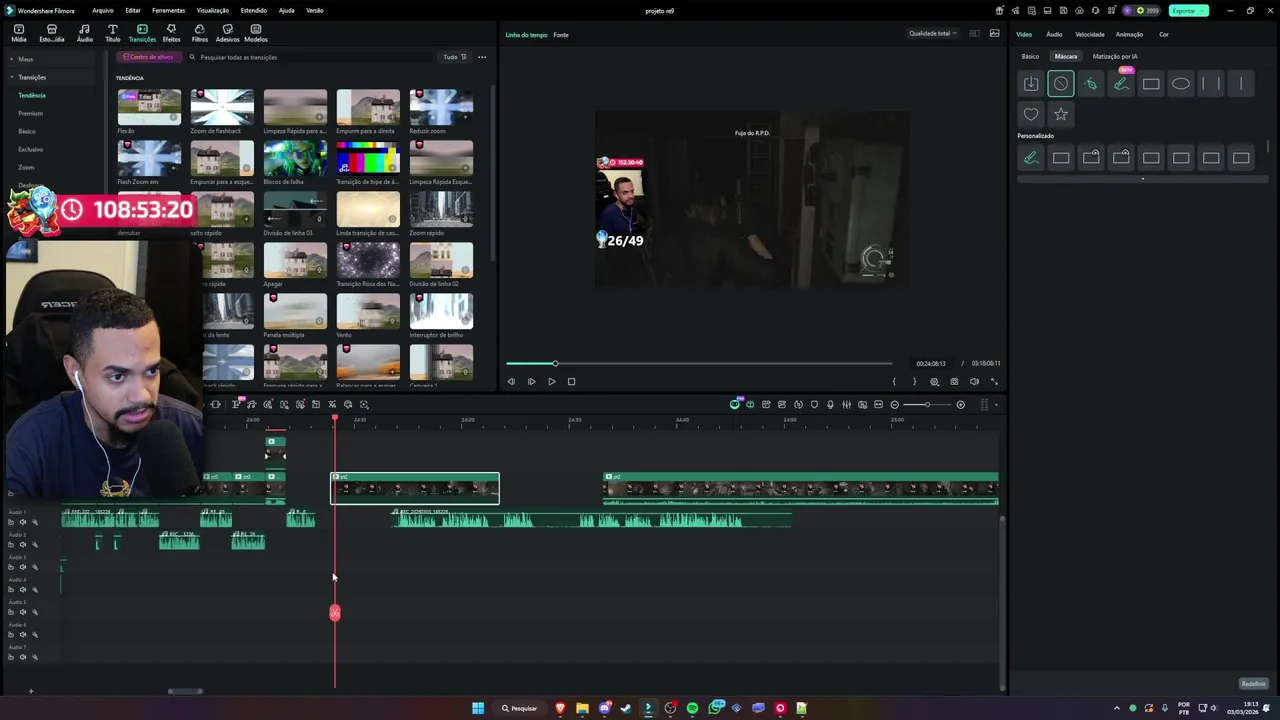The width and height of the screenshot is (1280, 720).
Task: Open File Explorer from the taskbar
Action: tap(582, 708)
